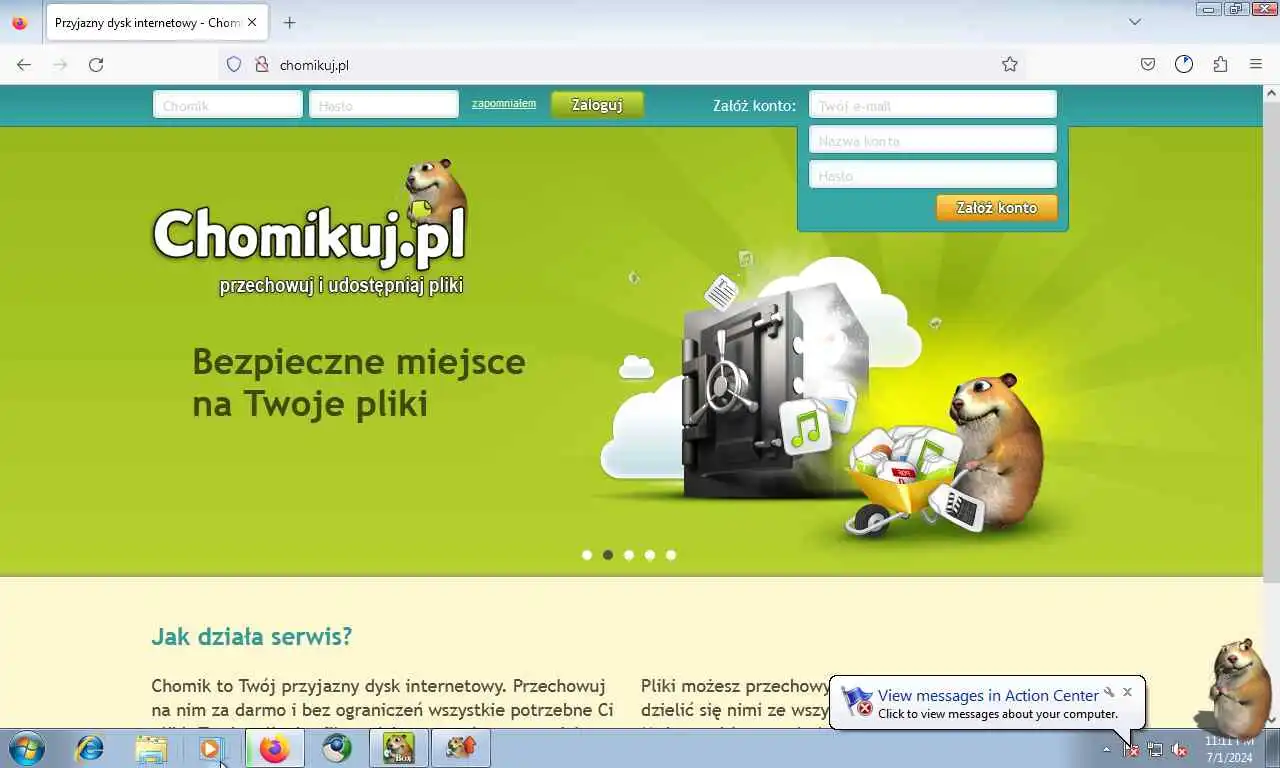The height and width of the screenshot is (768, 1280).
Task: Click the Show desktop strip
Action: 1272,748
